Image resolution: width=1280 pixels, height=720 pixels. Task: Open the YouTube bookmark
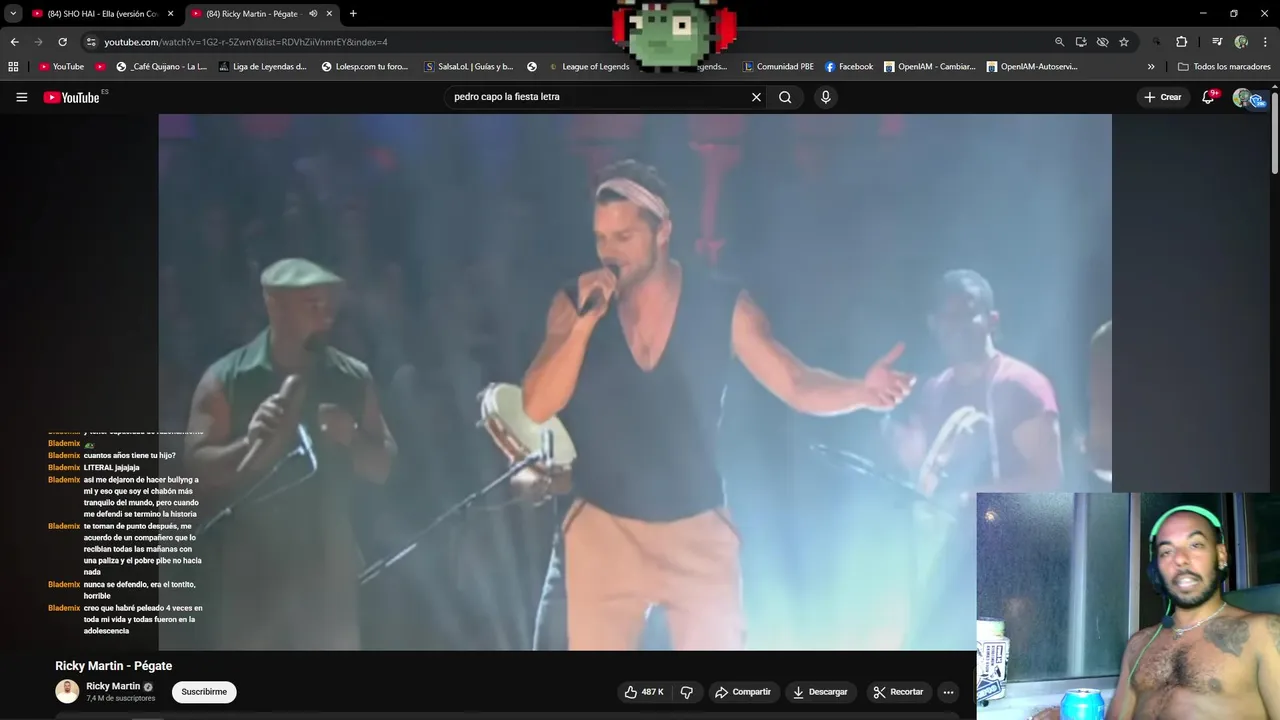[61, 67]
